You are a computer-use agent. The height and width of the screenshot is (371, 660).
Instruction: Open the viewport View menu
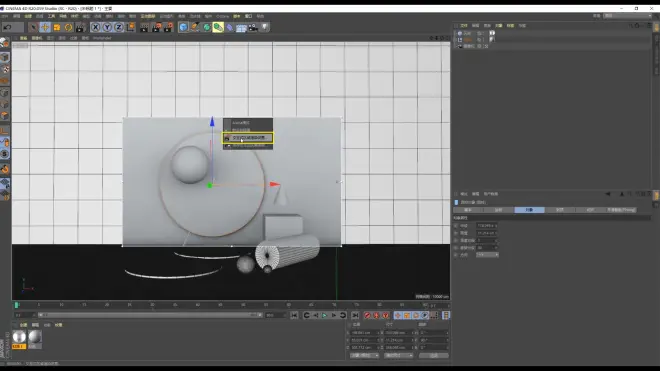tap(24, 38)
